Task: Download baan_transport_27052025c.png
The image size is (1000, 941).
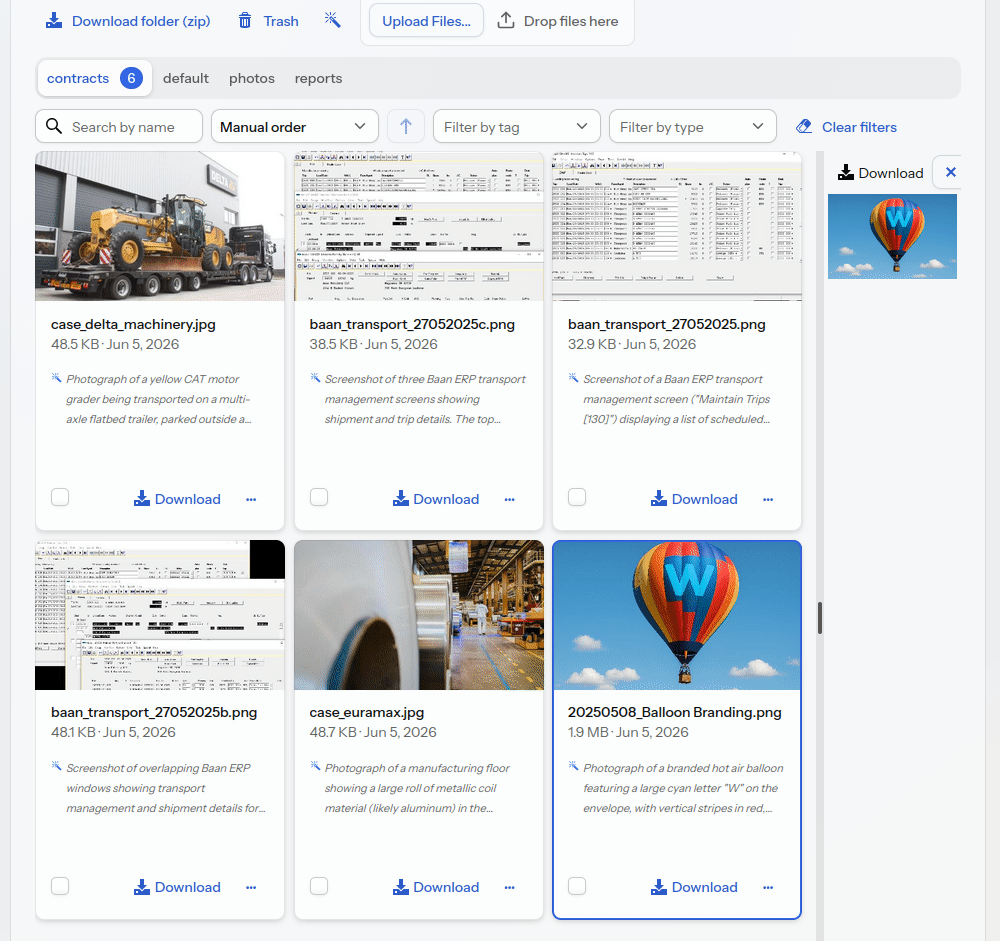Action: coord(436,499)
